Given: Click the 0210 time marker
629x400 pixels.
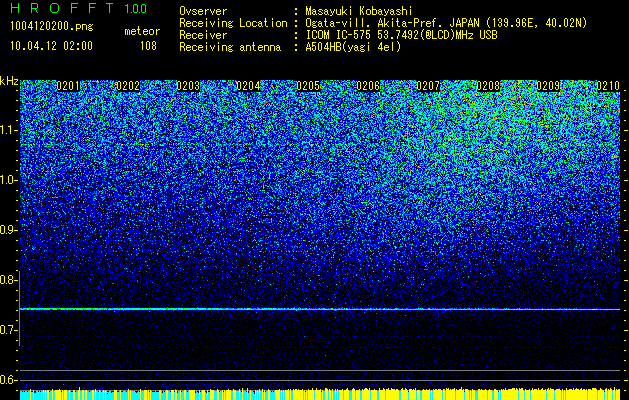Looking at the screenshot, I should (608, 86).
